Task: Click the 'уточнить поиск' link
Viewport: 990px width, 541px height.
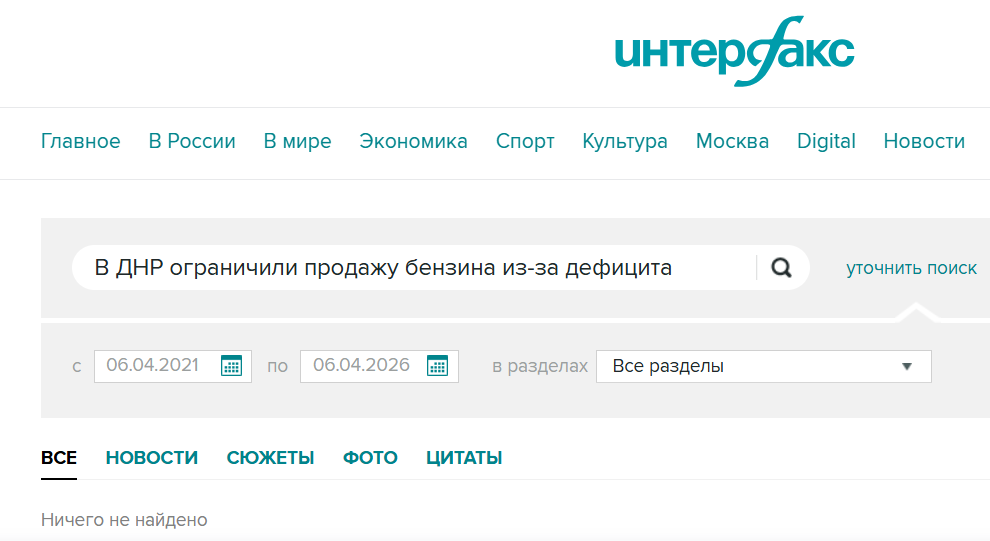Action: click(x=911, y=268)
